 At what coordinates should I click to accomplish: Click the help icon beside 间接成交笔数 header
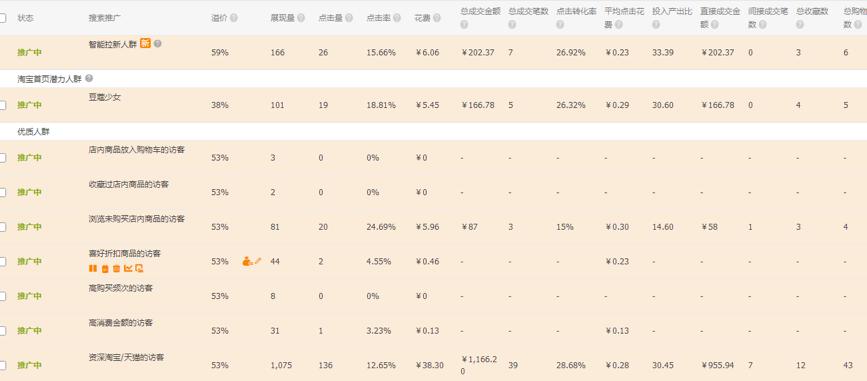coord(762,25)
